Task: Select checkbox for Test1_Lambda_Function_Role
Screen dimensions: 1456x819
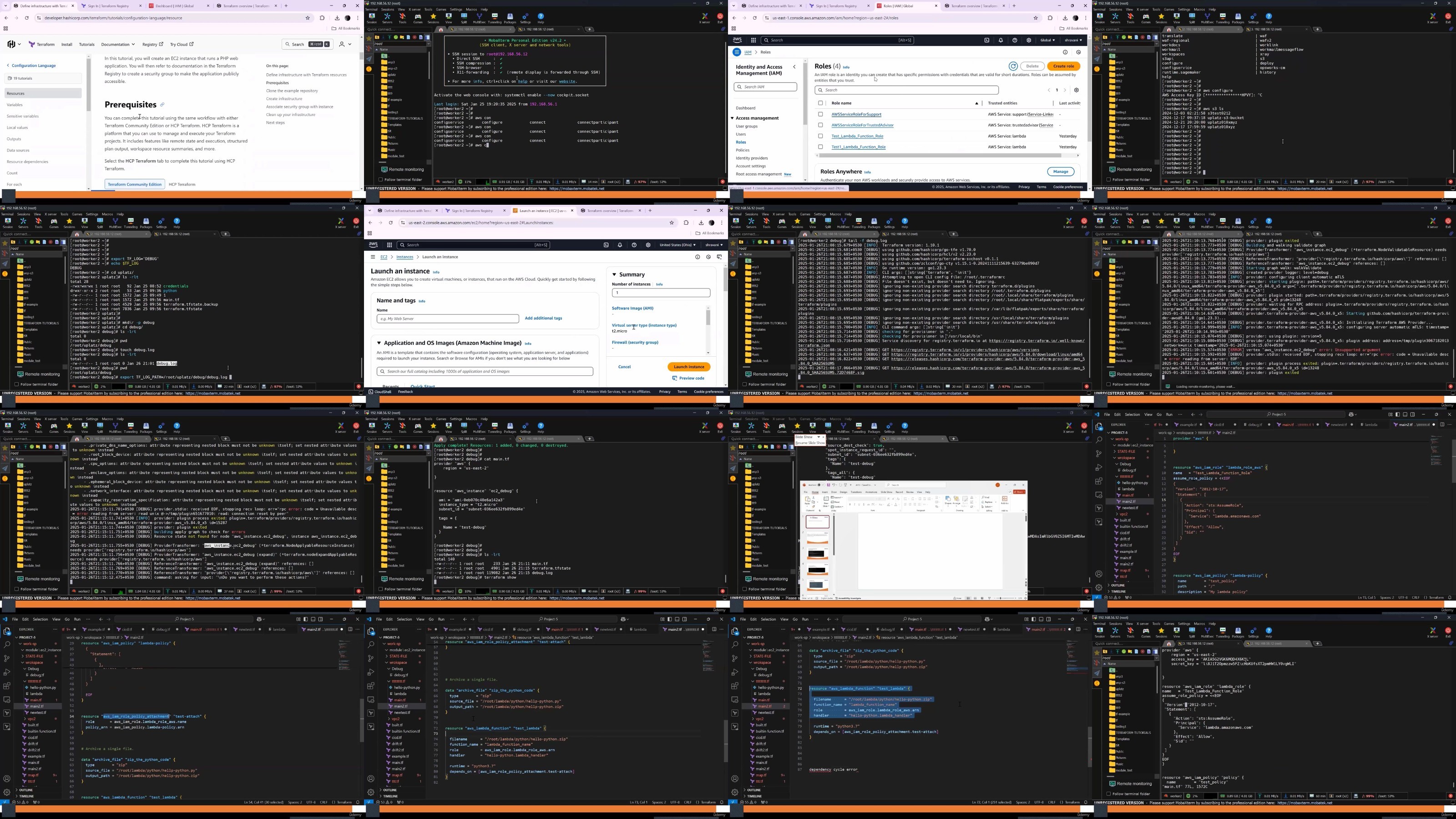Action: click(x=821, y=147)
